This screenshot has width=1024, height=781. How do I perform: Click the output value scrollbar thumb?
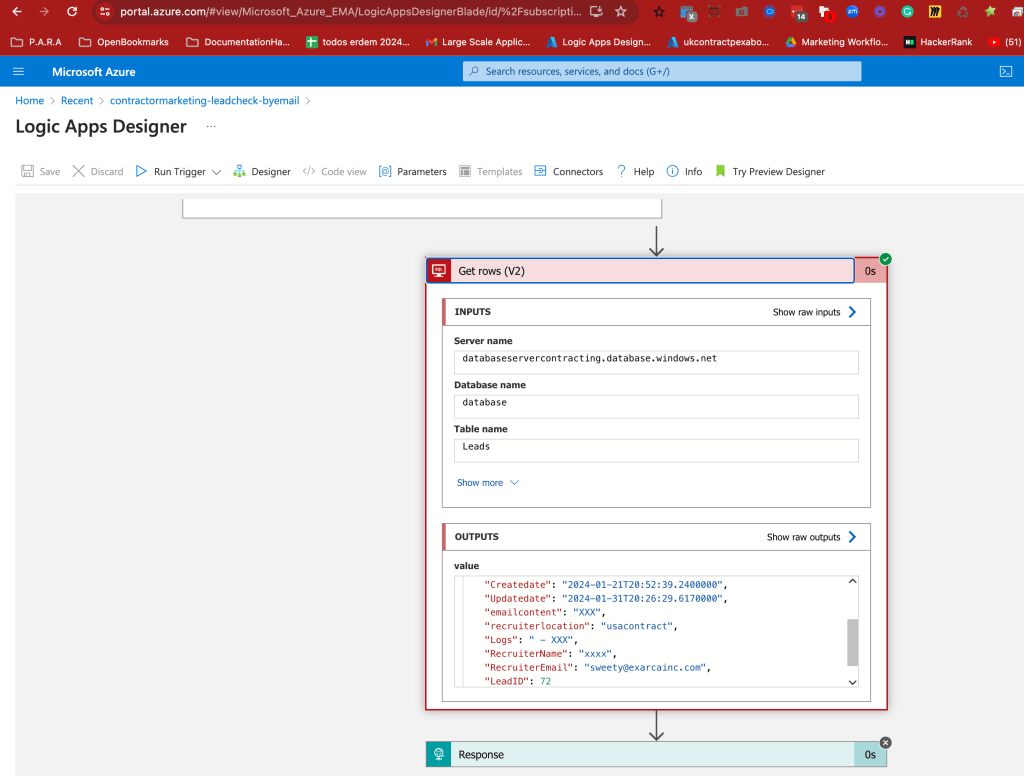[x=852, y=642]
